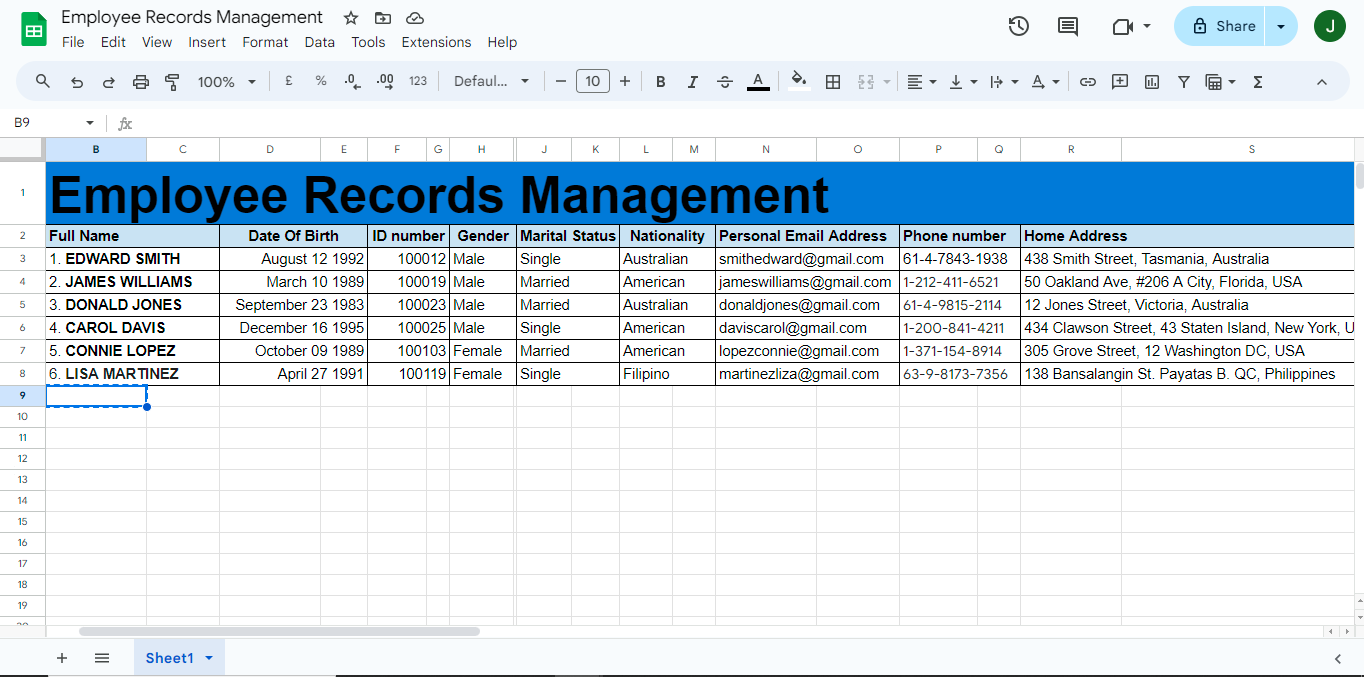Open the Edit menu
Screen dimensions: 1364x677
coord(113,42)
